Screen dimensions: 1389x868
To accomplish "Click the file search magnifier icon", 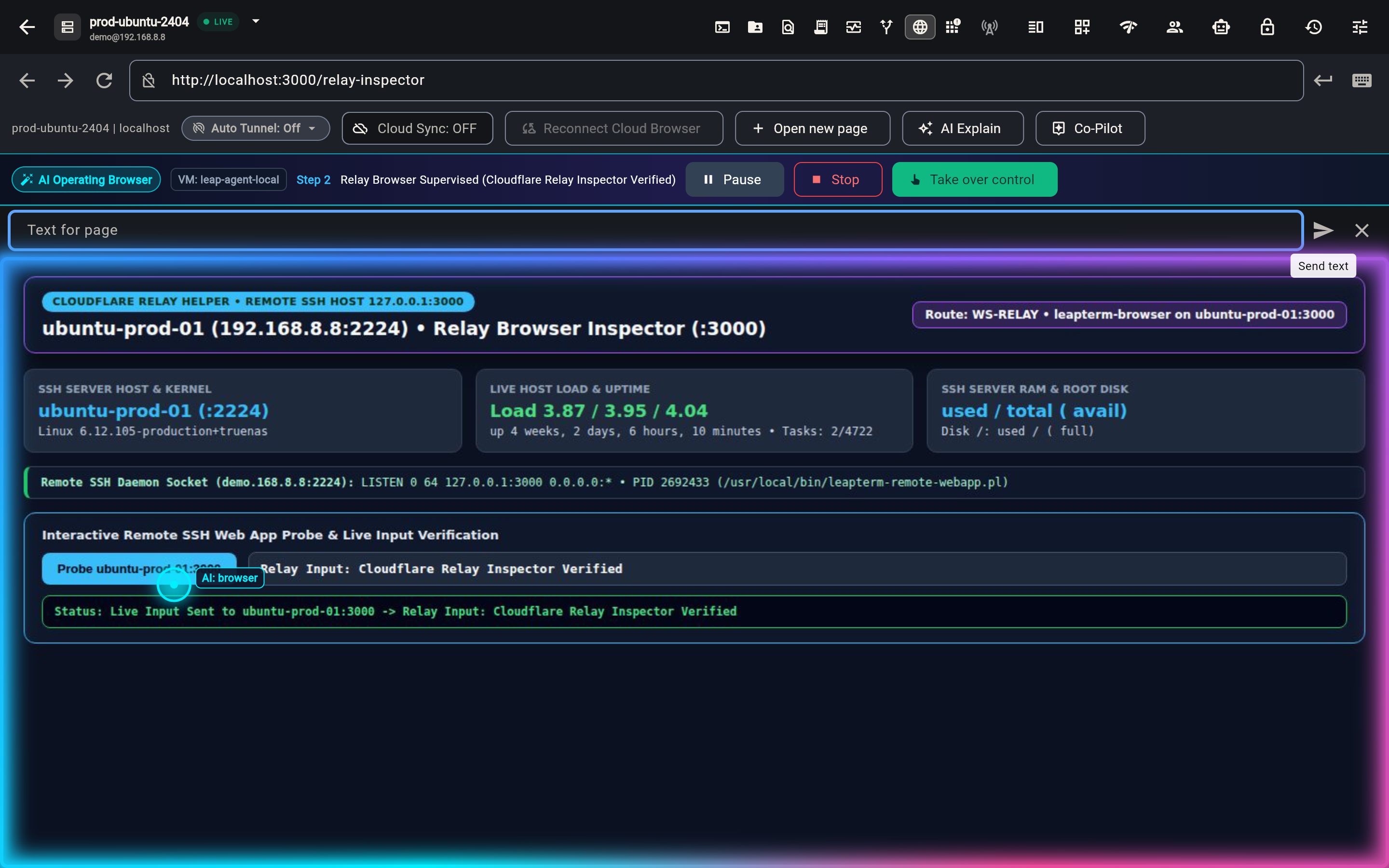I will (x=788, y=27).
